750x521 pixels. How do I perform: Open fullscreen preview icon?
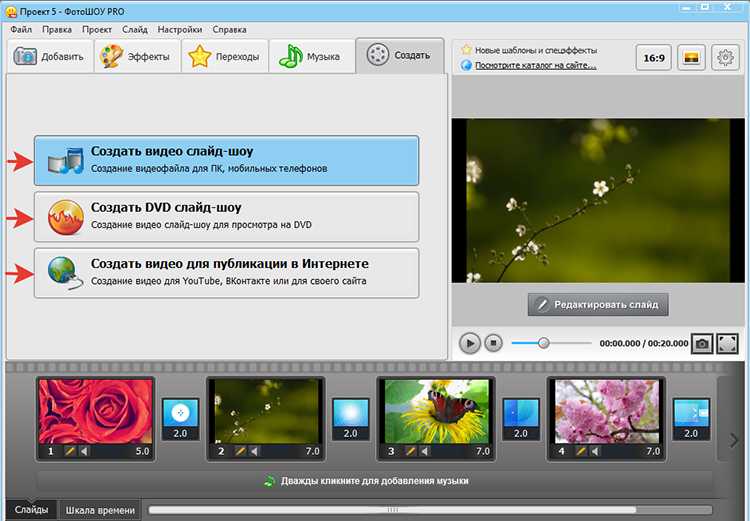tap(727, 344)
